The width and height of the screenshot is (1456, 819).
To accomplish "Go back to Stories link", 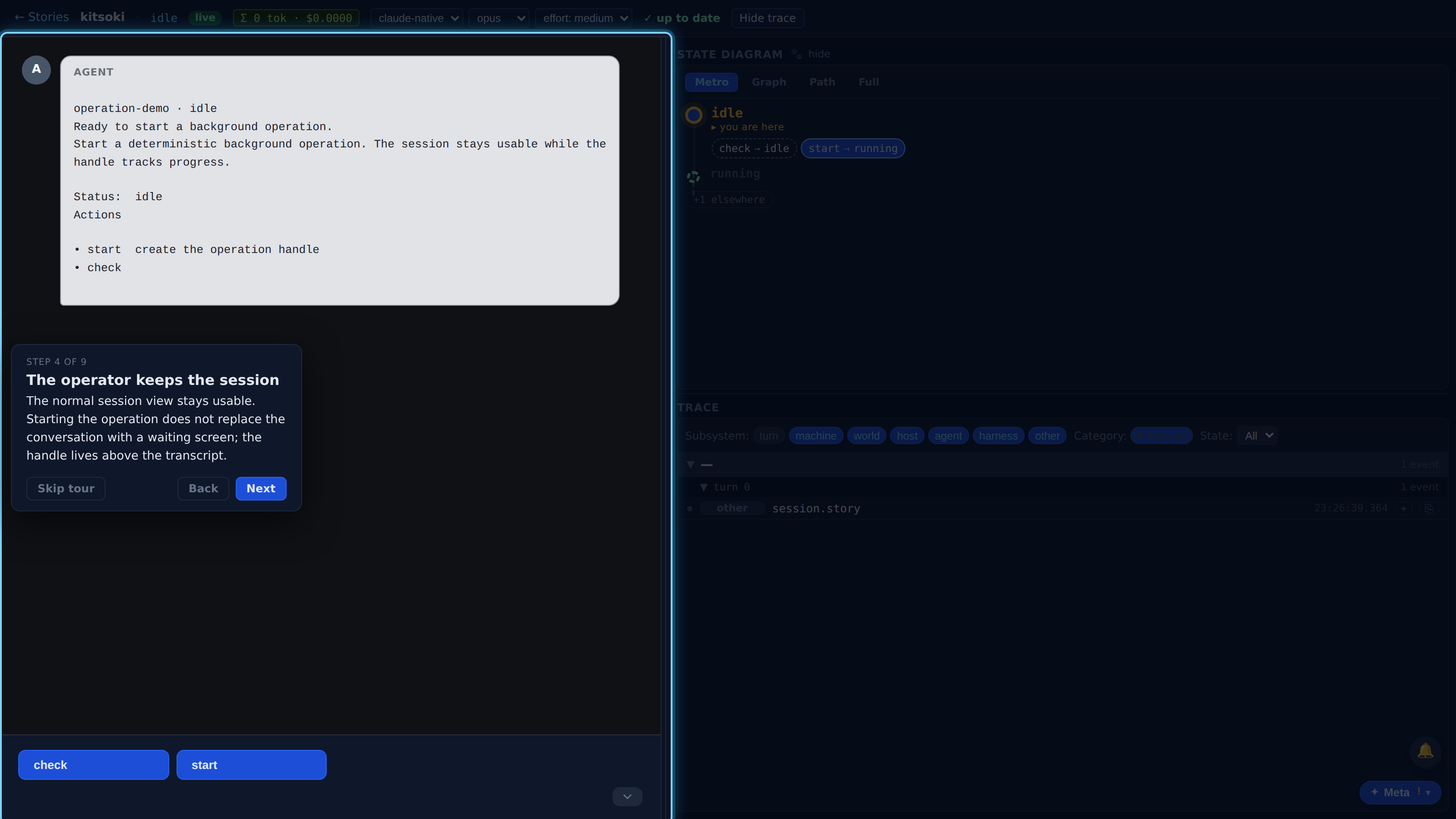I will 41,17.
